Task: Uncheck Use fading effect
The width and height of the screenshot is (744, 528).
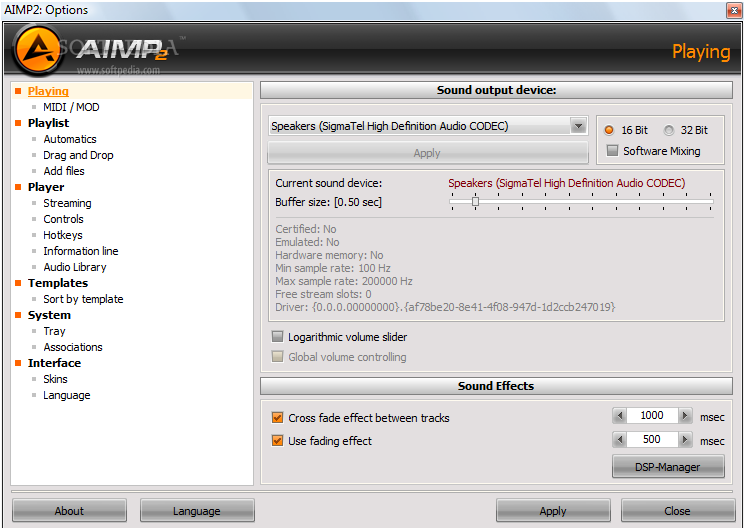Action: point(277,441)
